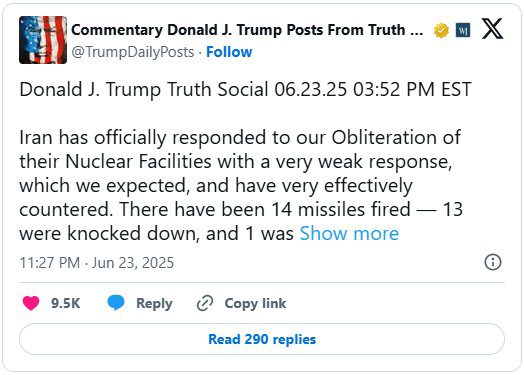This screenshot has width=524, height=375.
Task: Open the 11:27 PM Jun 23, 2025 timestamp
Action: click(x=97, y=263)
